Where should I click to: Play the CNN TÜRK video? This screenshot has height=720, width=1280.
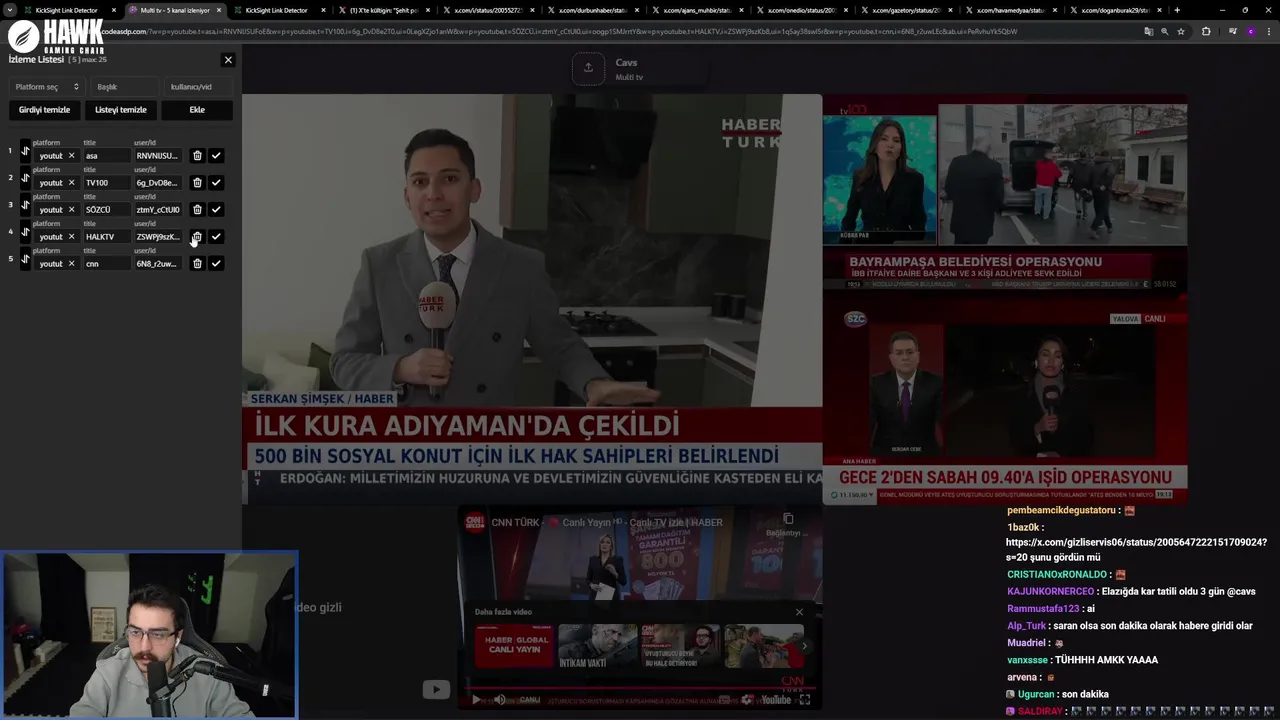click(477, 700)
